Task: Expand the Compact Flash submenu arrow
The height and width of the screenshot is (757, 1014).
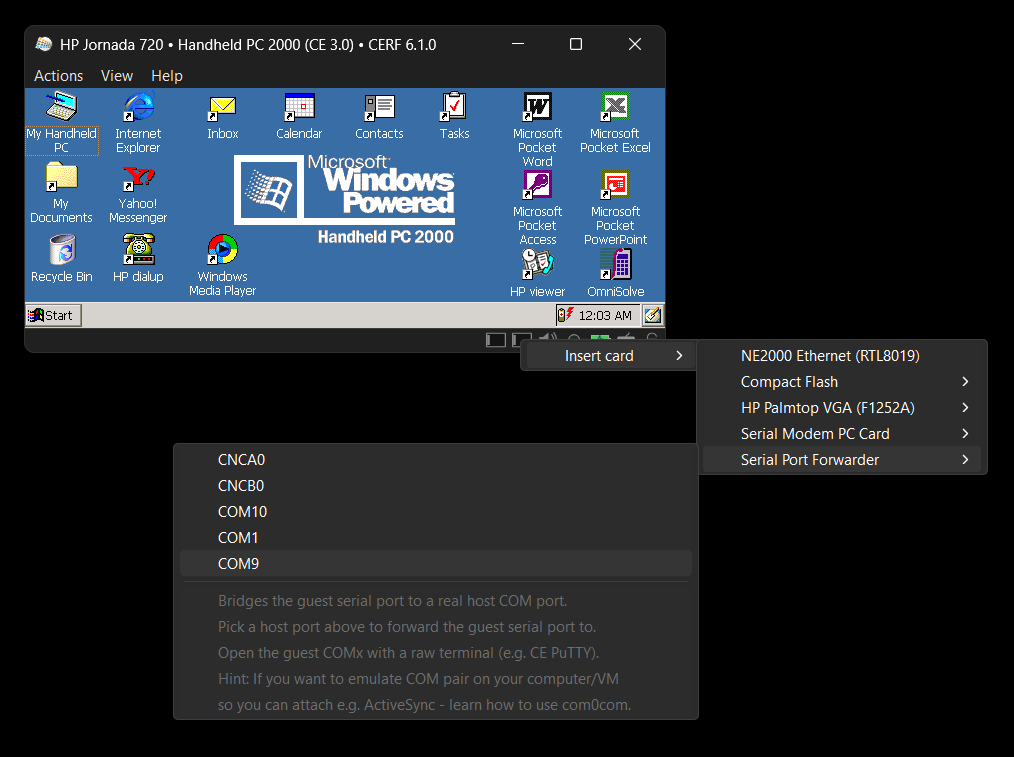Action: coord(965,381)
